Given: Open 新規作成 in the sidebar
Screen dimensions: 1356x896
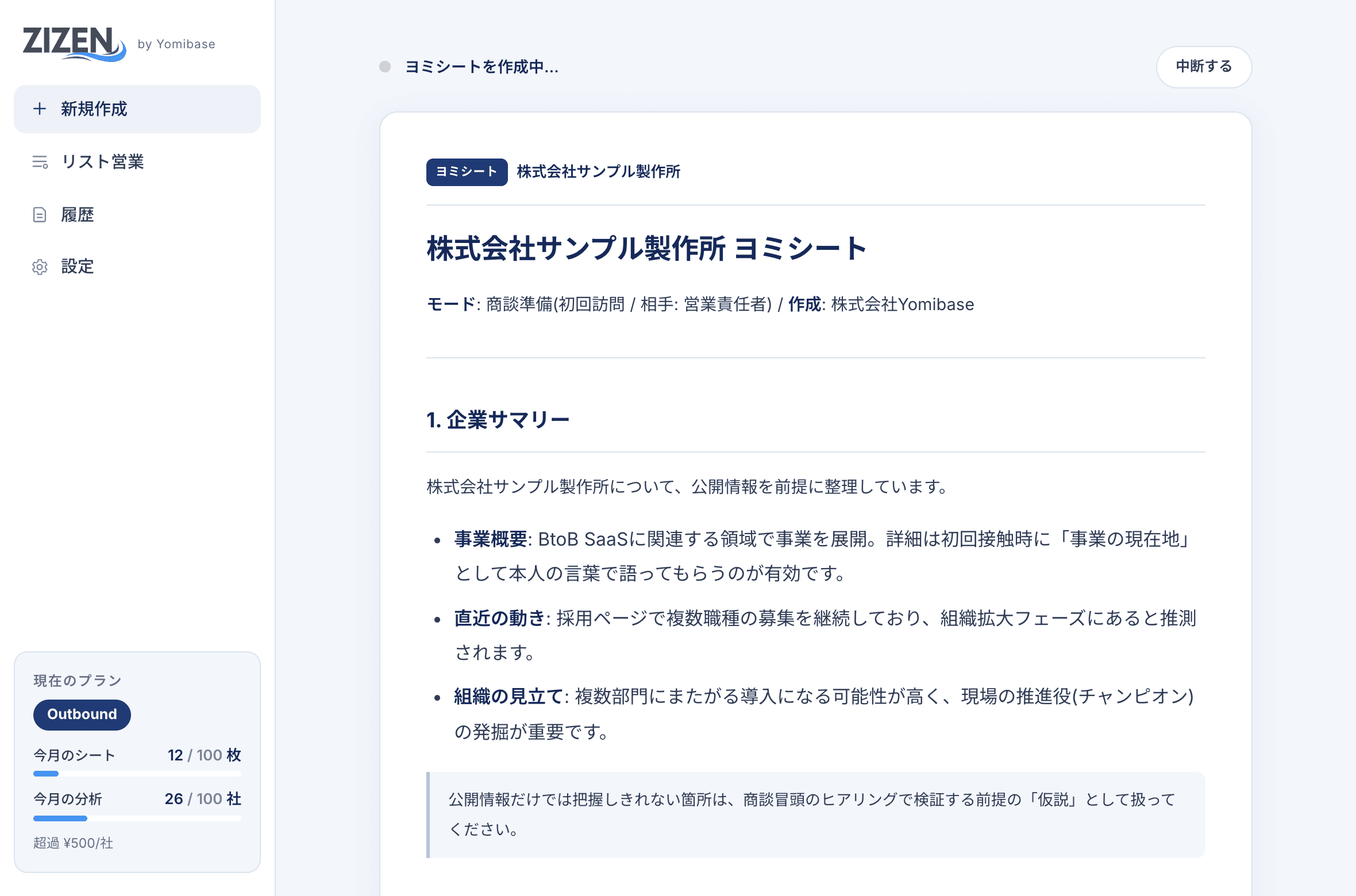Looking at the screenshot, I should point(137,109).
